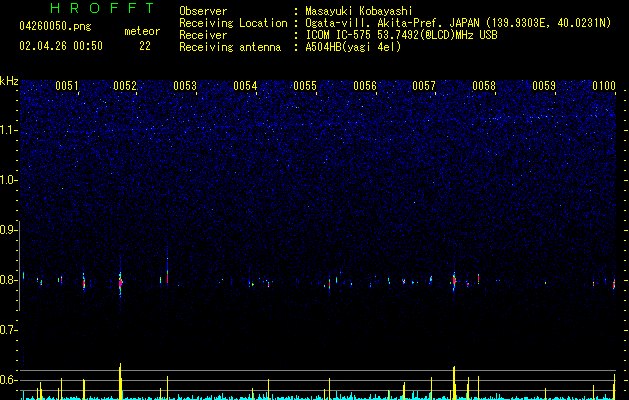Screen dimensions: 629x400
Task: Click the Observer label
Action: pos(203,11)
